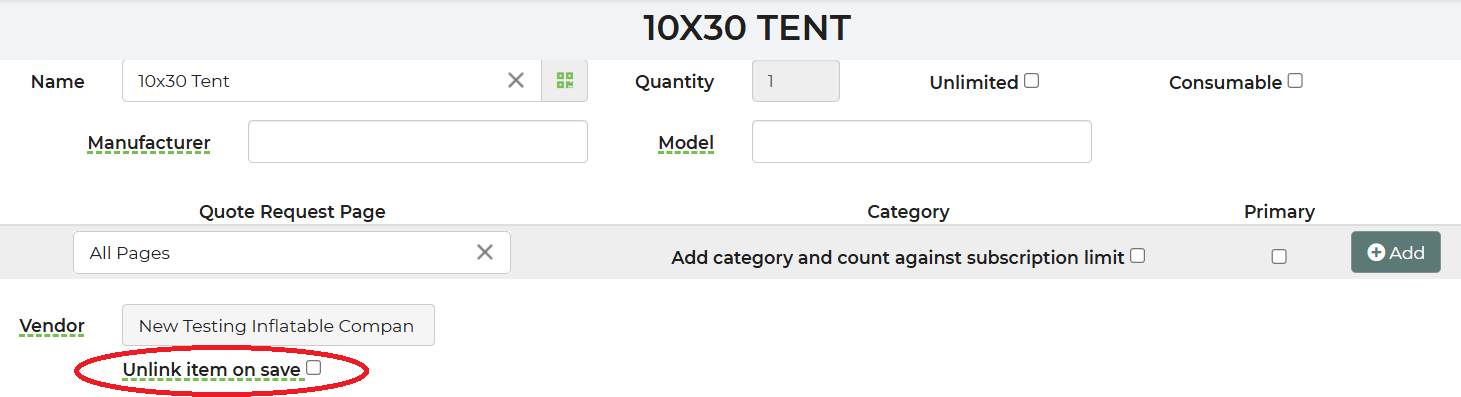Enable the Unlimited checkbox

[x=1032, y=81]
